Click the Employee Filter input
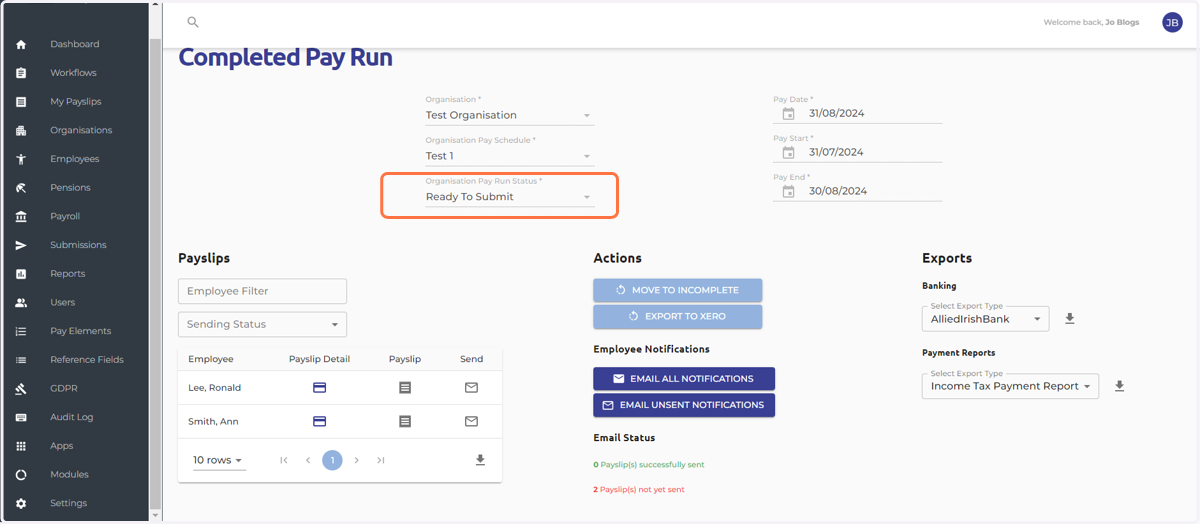This screenshot has width=1200, height=524. pos(262,291)
